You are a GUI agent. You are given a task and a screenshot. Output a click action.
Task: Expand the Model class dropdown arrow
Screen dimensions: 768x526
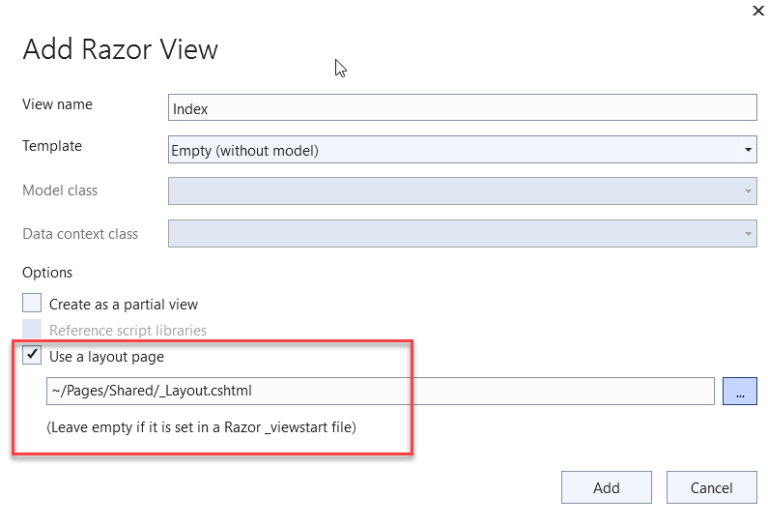click(748, 191)
